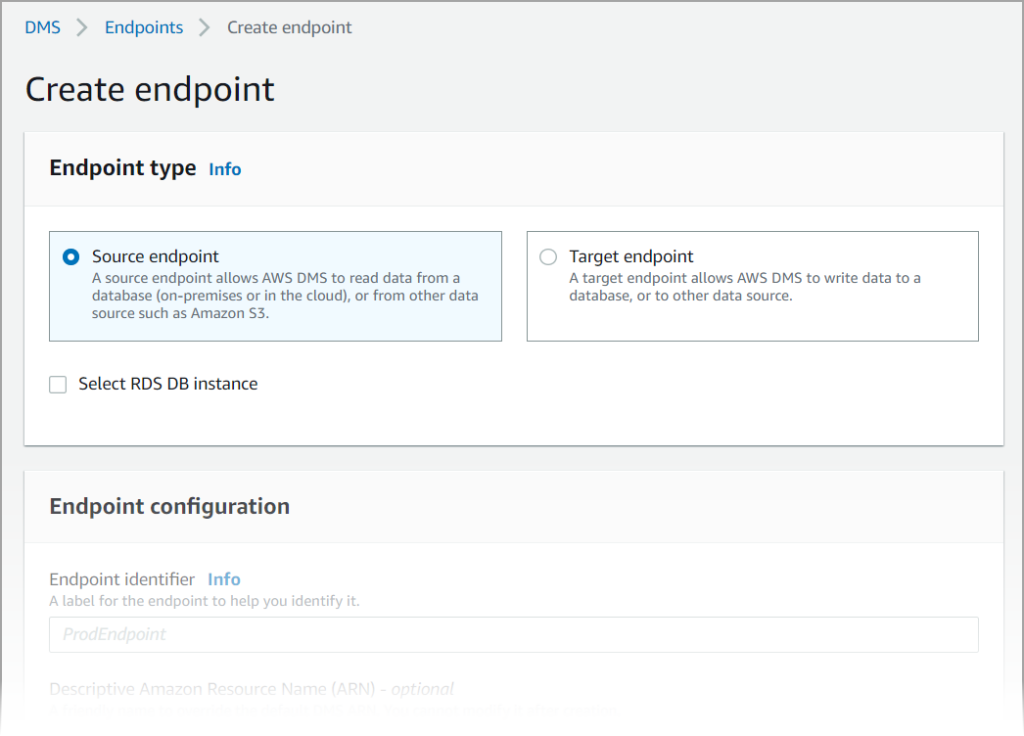Select the Source endpoint radio button
Screen dimensions: 1024x736
pos(71,257)
